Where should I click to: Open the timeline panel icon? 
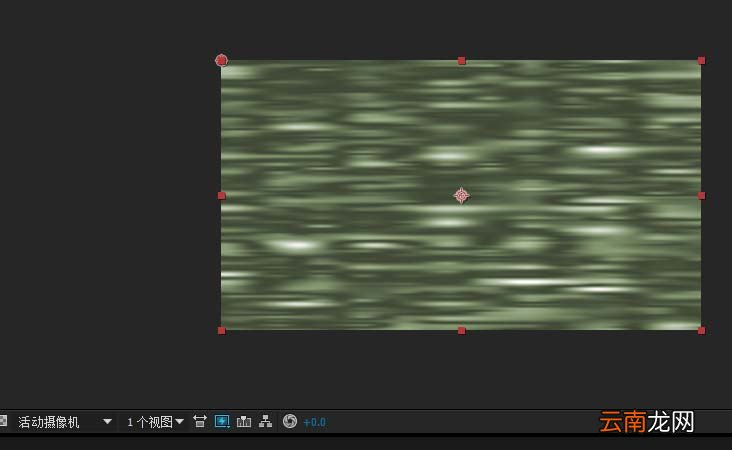pyautogui.click(x=244, y=422)
